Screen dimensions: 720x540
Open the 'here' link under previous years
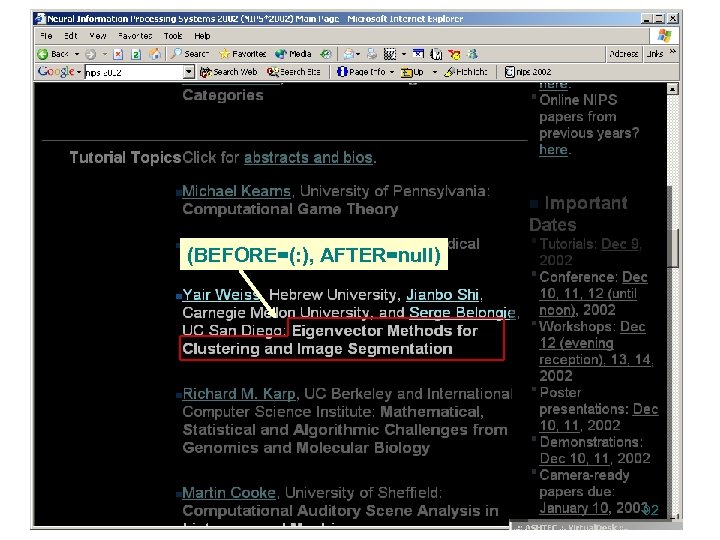pyautogui.click(x=553, y=150)
